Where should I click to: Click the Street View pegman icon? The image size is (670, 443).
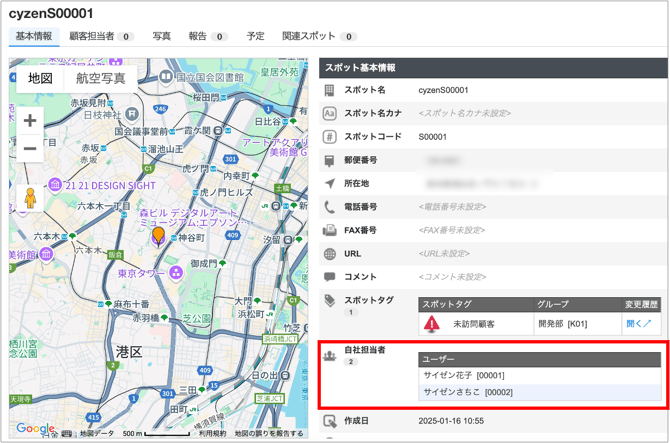pos(30,197)
